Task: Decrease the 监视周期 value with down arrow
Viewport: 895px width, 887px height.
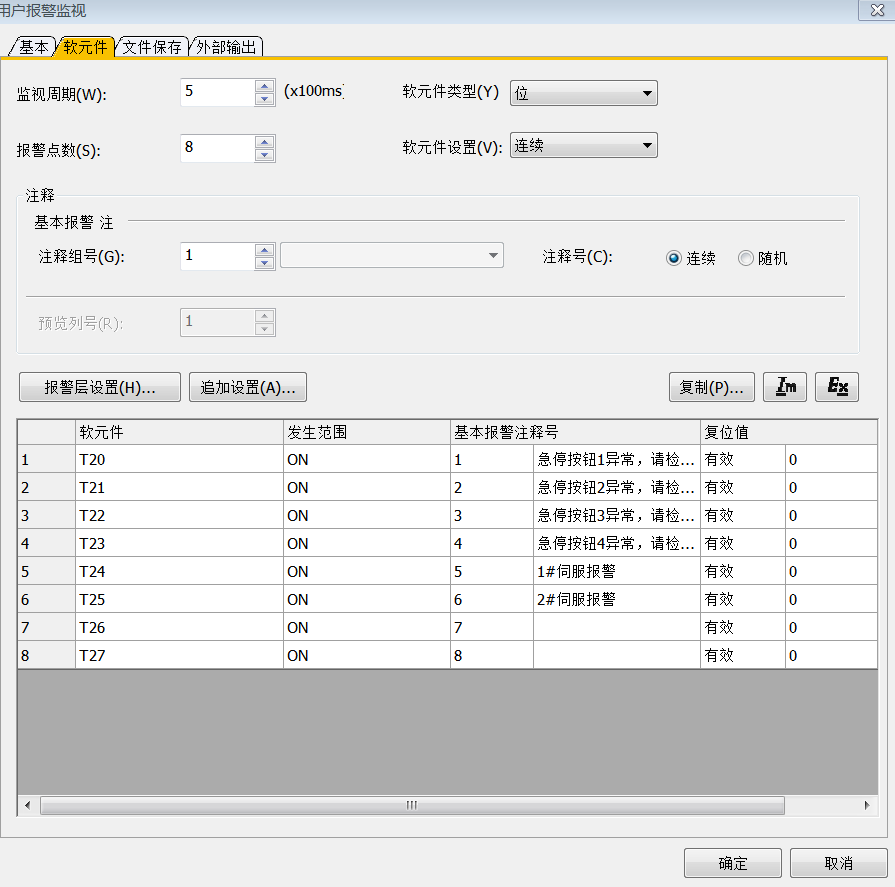Action: click(265, 99)
